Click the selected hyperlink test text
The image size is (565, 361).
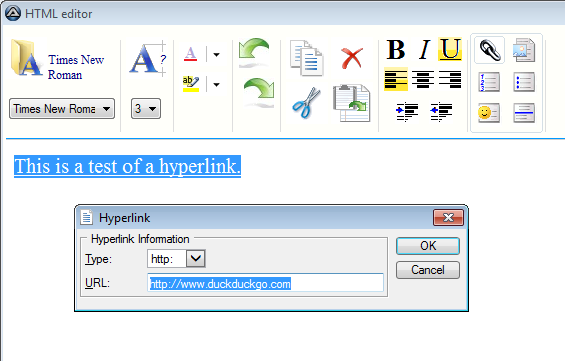pyautogui.click(x=127, y=166)
